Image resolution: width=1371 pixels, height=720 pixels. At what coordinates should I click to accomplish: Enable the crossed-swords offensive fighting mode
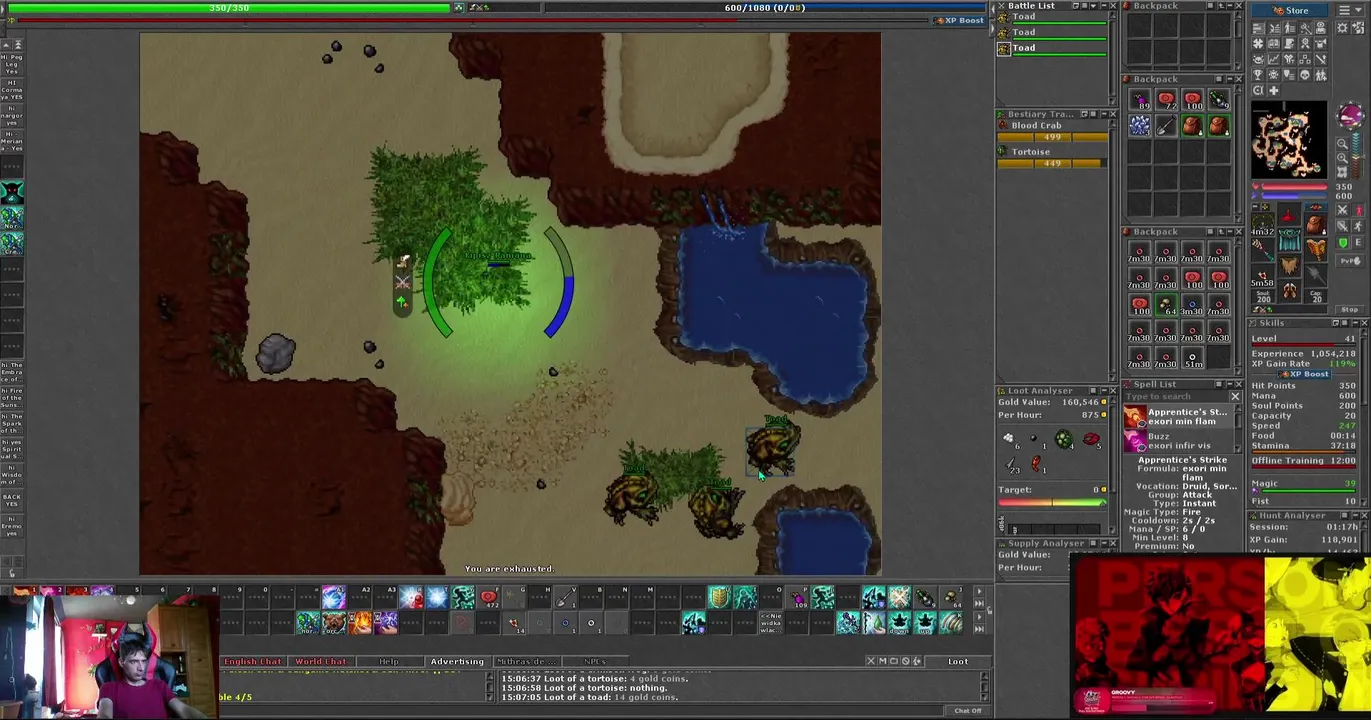tap(1342, 209)
